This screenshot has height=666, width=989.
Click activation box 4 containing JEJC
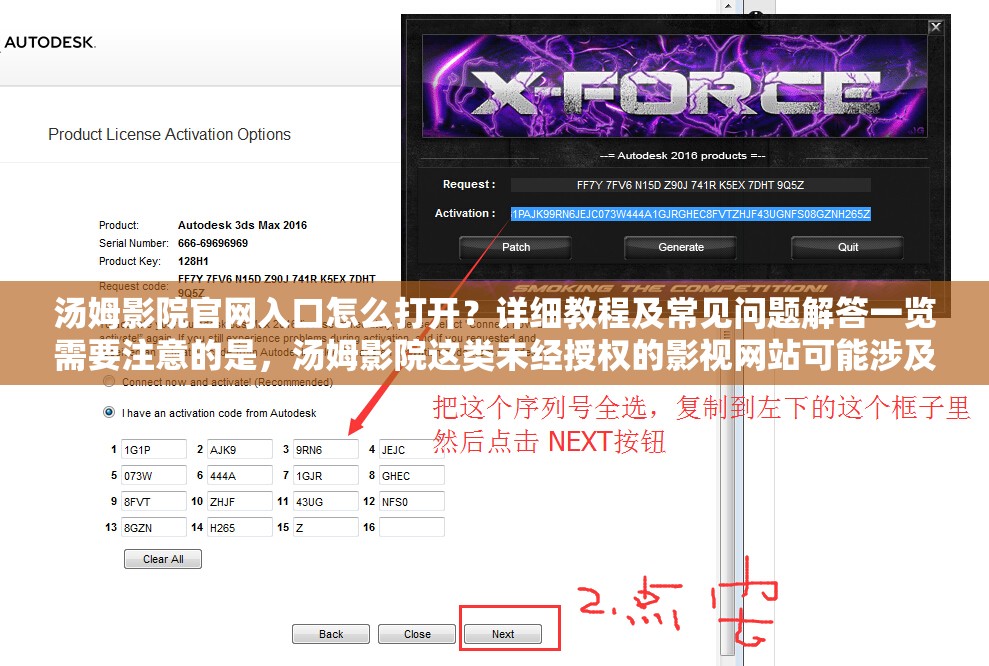[x=411, y=449]
